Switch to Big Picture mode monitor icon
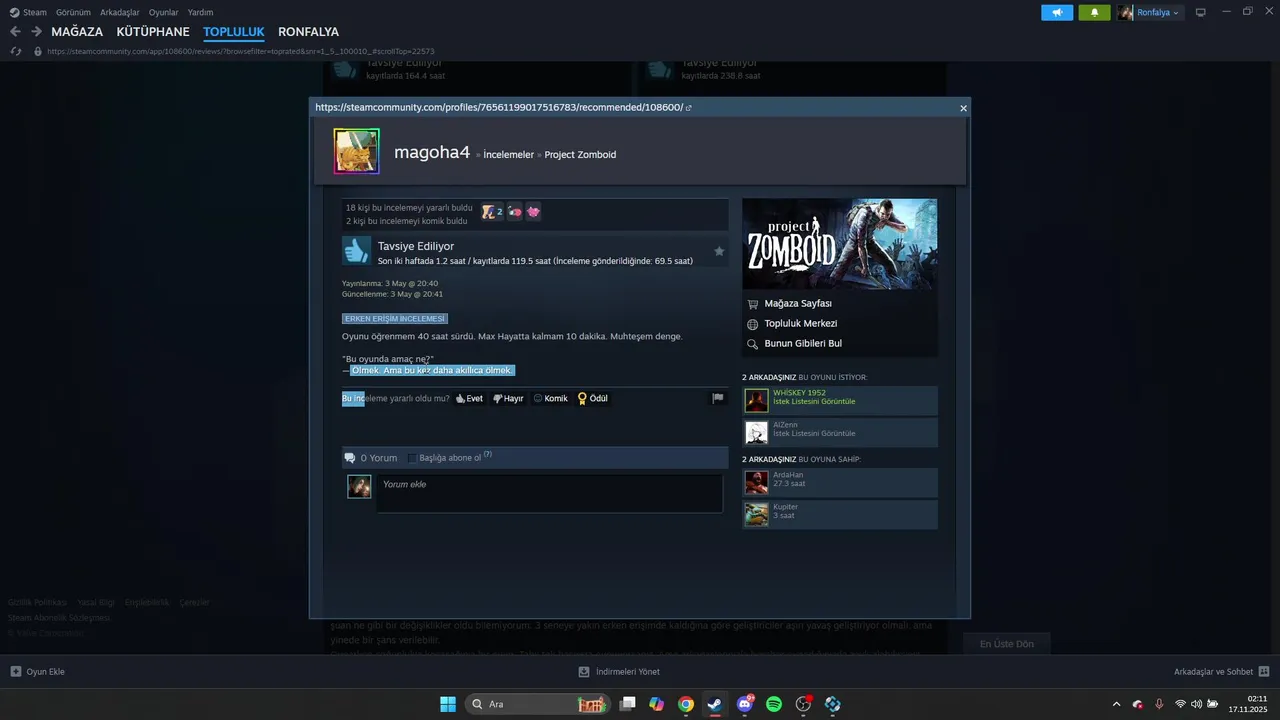The width and height of the screenshot is (1280, 720). click(x=1201, y=12)
